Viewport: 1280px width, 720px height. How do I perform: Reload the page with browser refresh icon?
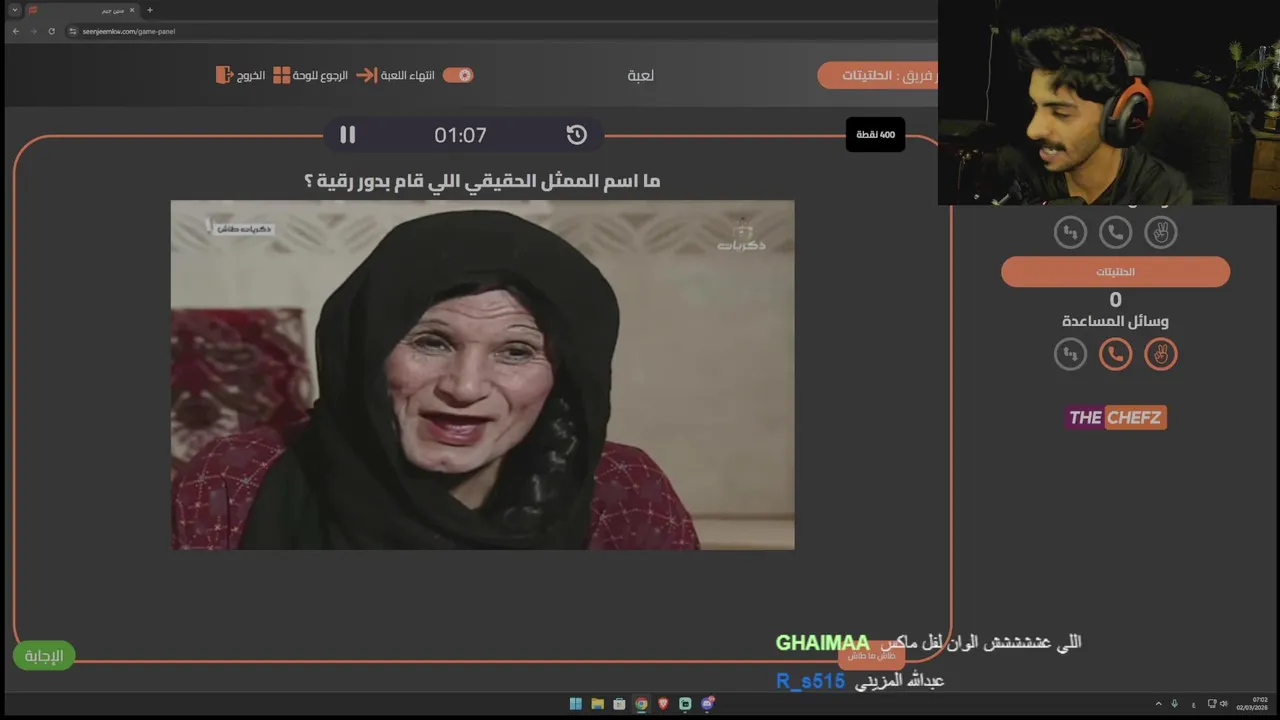[x=51, y=31]
